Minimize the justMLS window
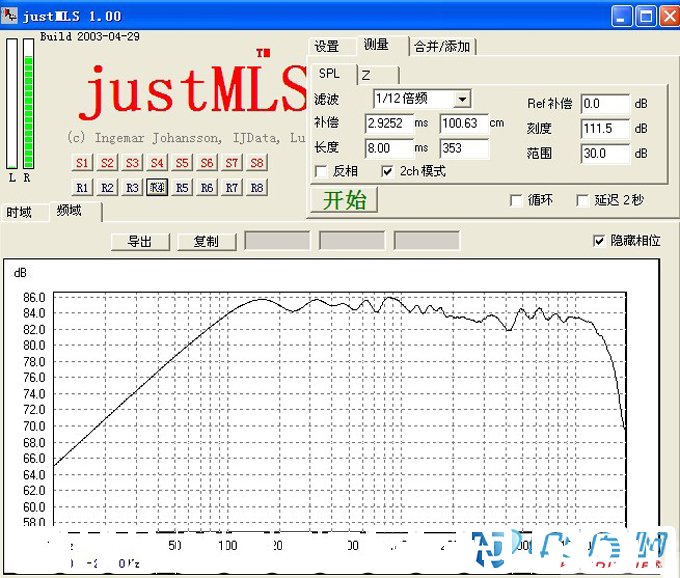The height and width of the screenshot is (578, 680). pyautogui.click(x=621, y=17)
